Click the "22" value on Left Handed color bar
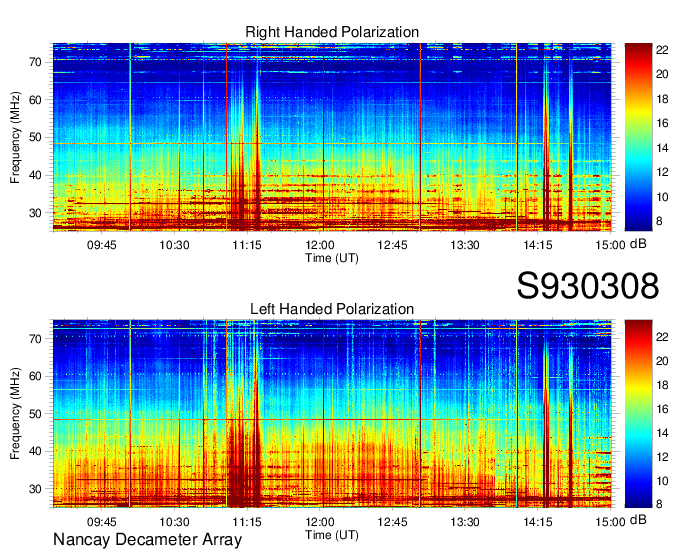The height and width of the screenshot is (552, 680). tap(662, 336)
